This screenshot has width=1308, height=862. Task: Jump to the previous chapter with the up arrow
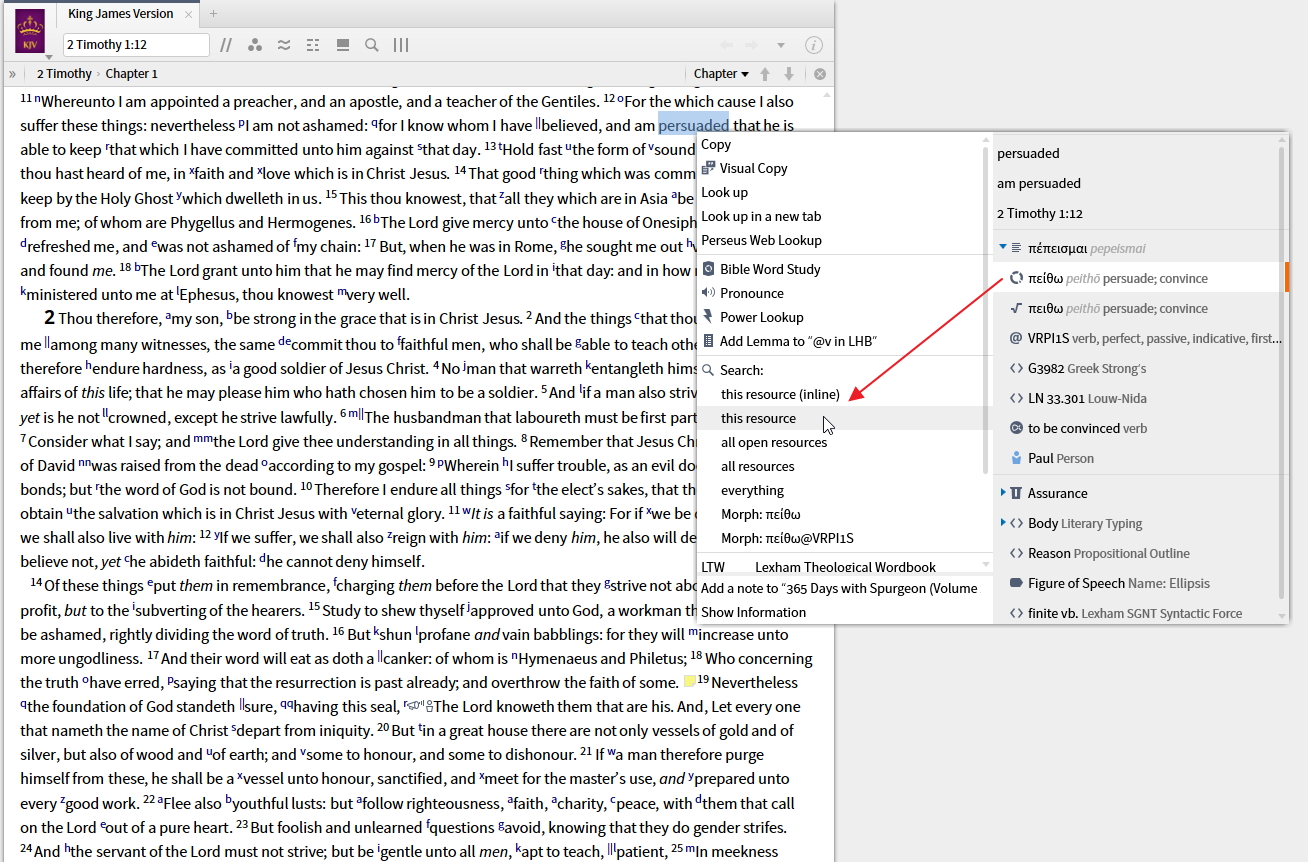point(766,74)
